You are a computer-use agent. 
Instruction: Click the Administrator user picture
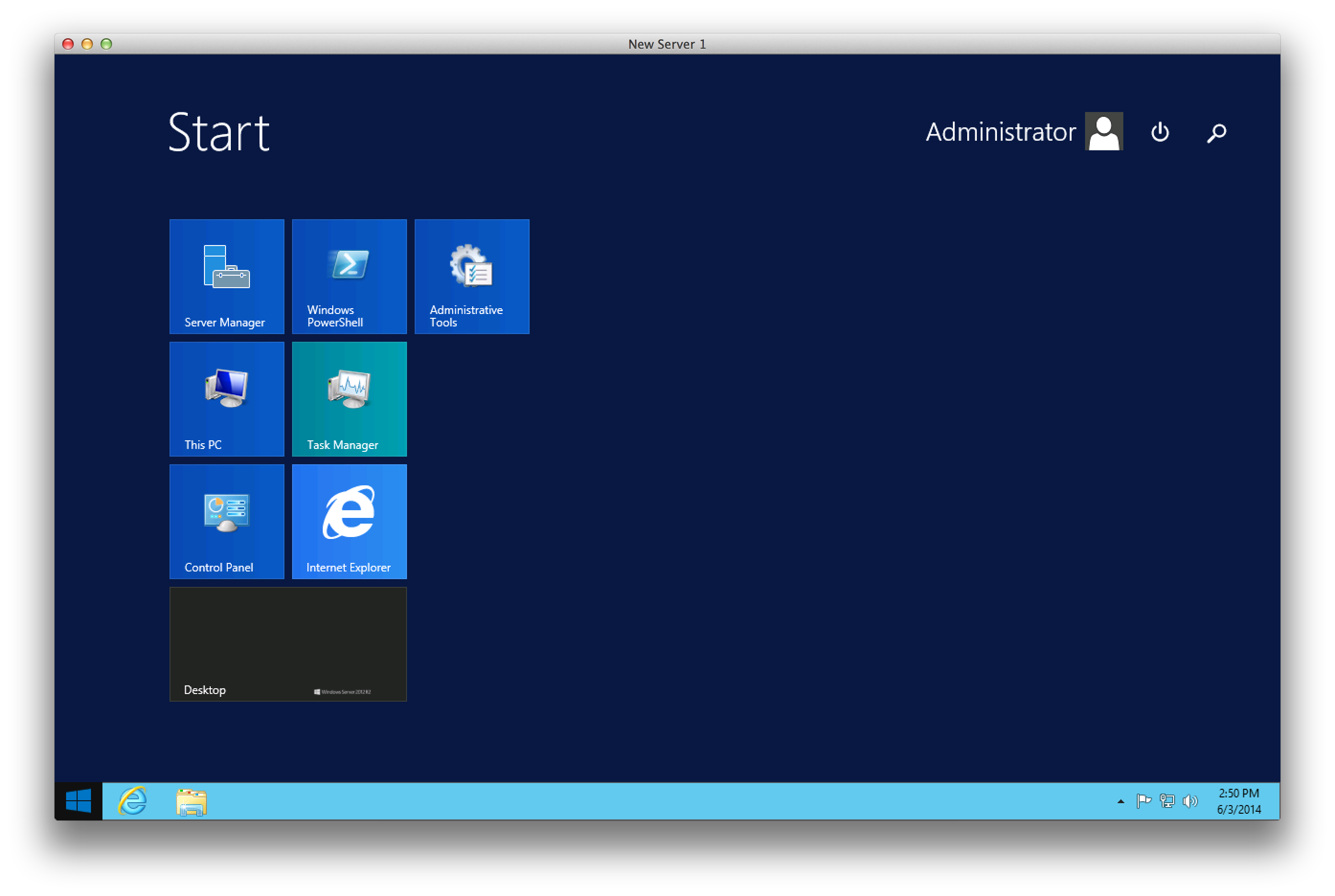pyautogui.click(x=1103, y=132)
